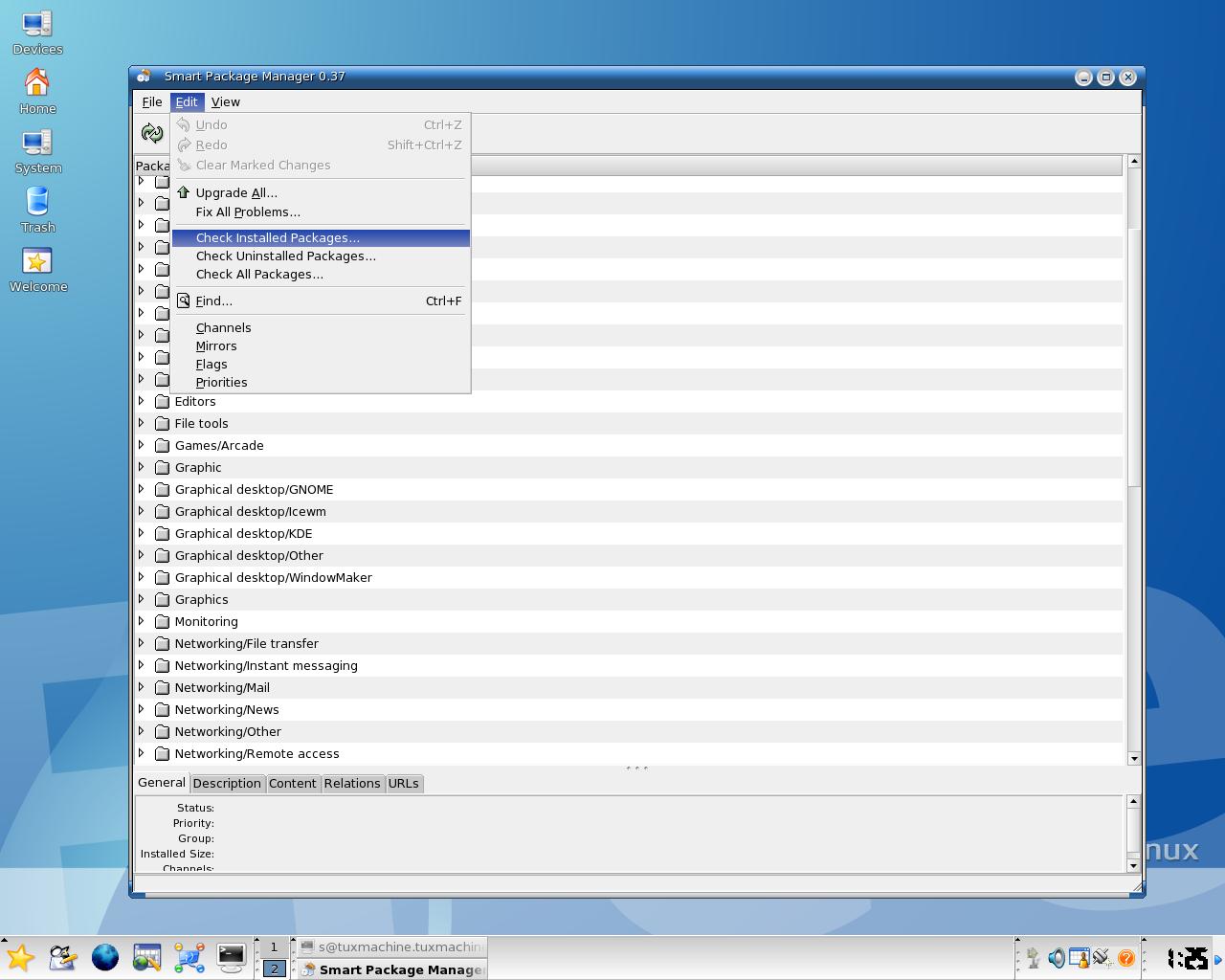This screenshot has height=980, width=1225.
Task: Choose Check Uninstalled Packages...
Action: click(x=321, y=256)
